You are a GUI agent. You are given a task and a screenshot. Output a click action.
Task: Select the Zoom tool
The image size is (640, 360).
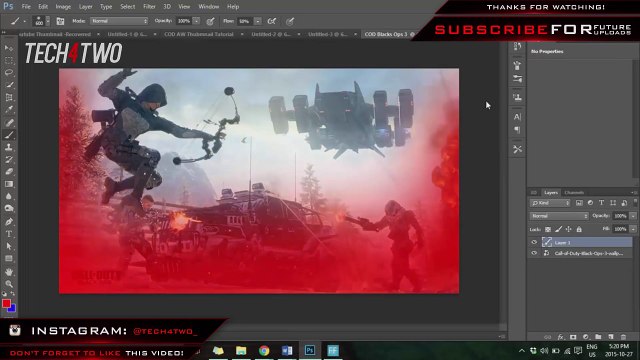[x=9, y=284]
